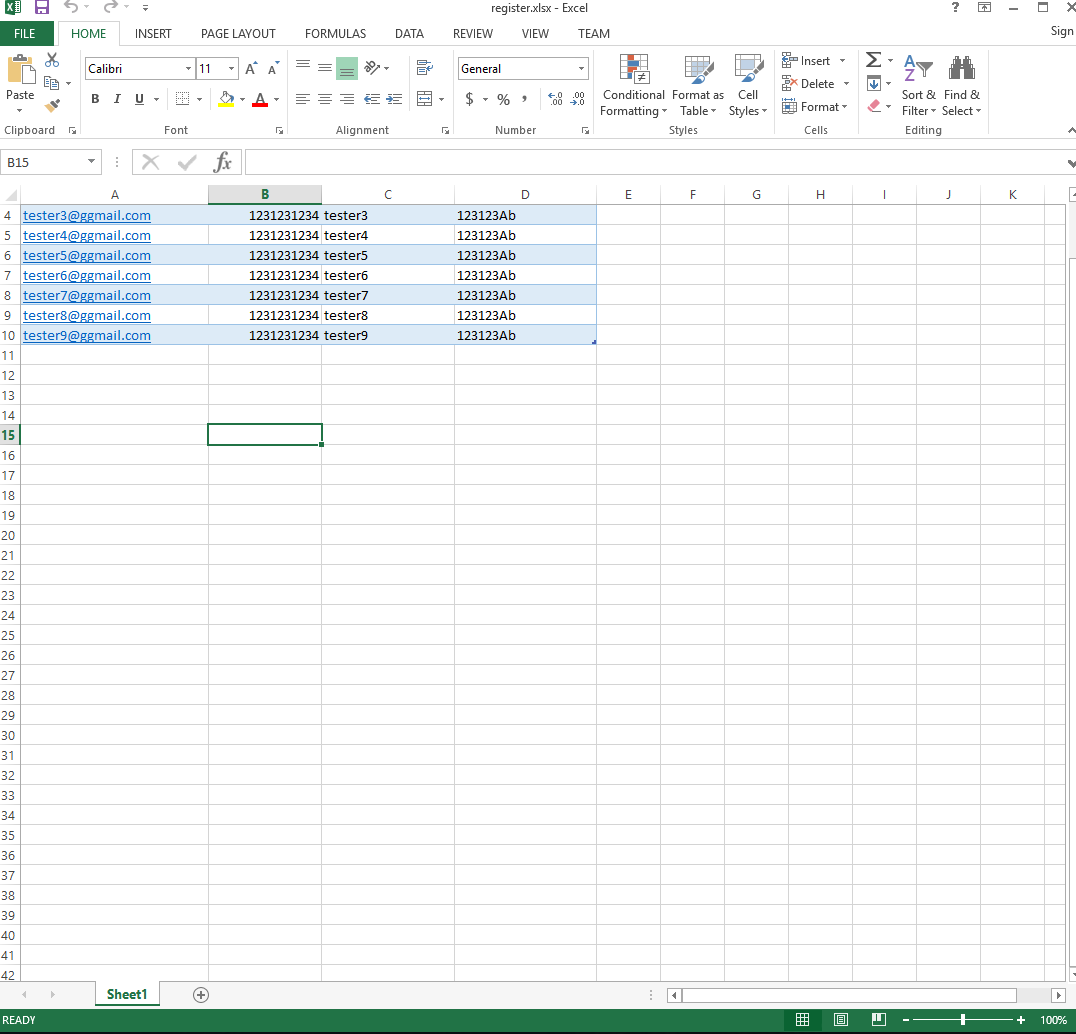Image resolution: width=1076 pixels, height=1034 pixels.
Task: Click the Increase Font Size icon
Action: pyautogui.click(x=251, y=69)
